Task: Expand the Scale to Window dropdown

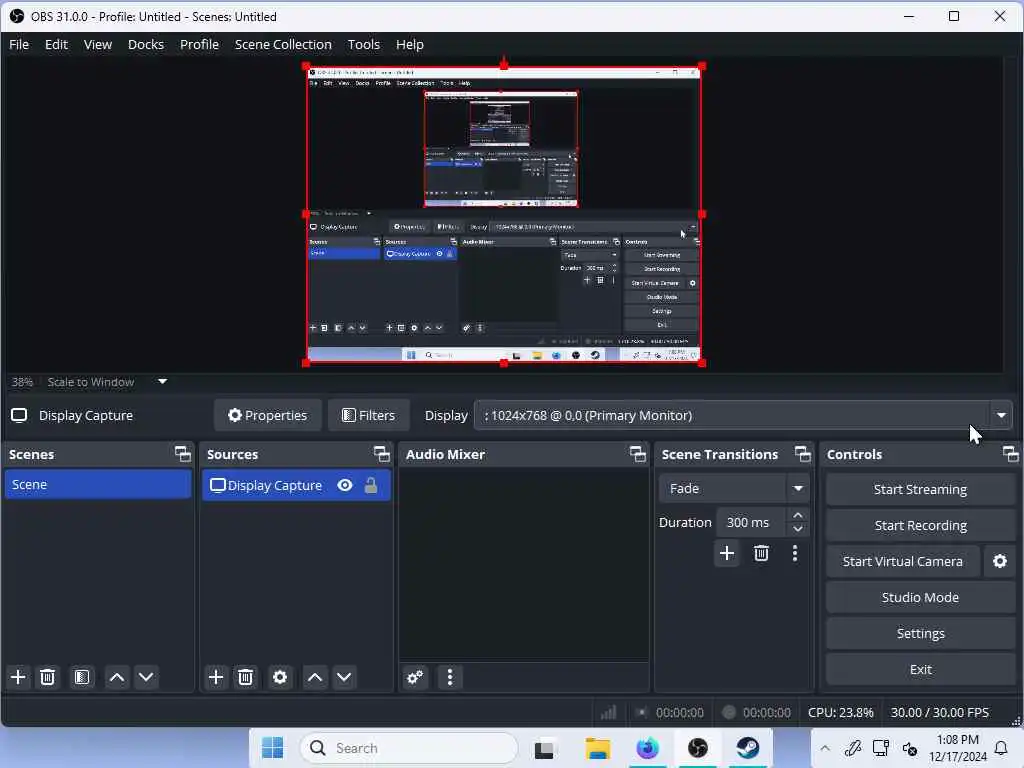Action: pyautogui.click(x=163, y=381)
